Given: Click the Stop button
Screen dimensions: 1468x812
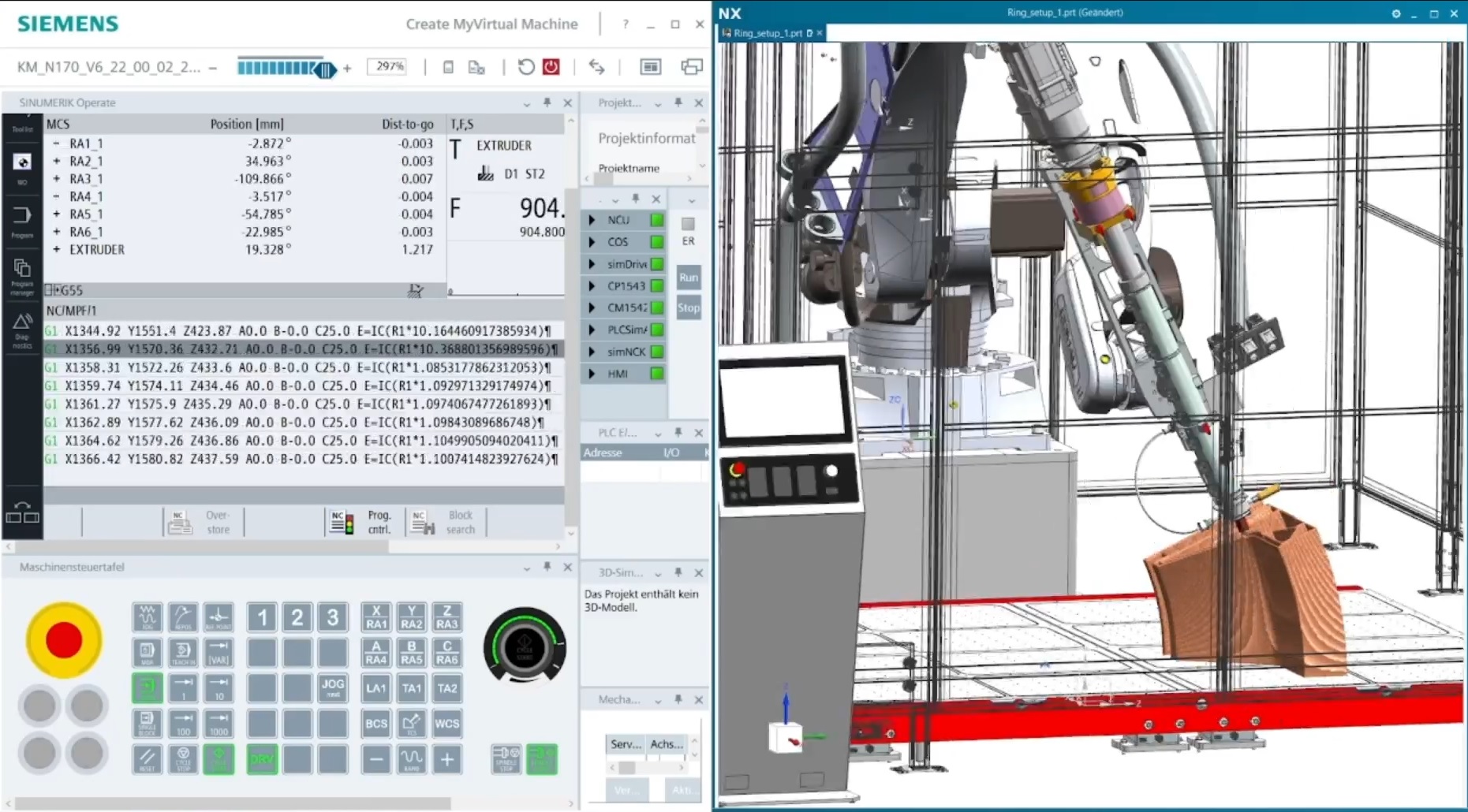Looking at the screenshot, I should click(689, 307).
